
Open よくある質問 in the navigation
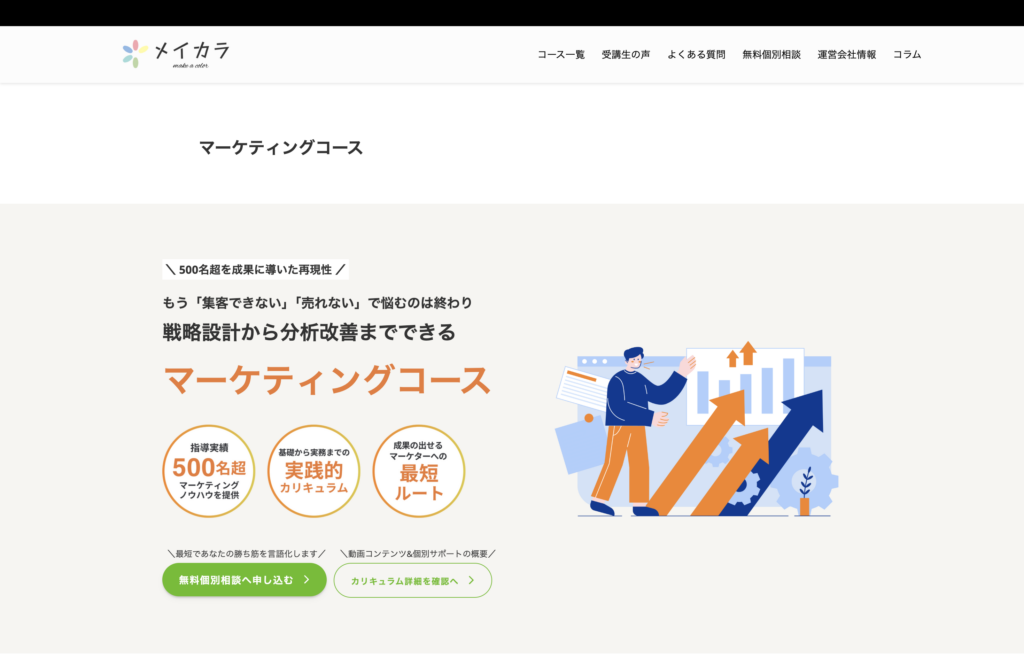[696, 55]
